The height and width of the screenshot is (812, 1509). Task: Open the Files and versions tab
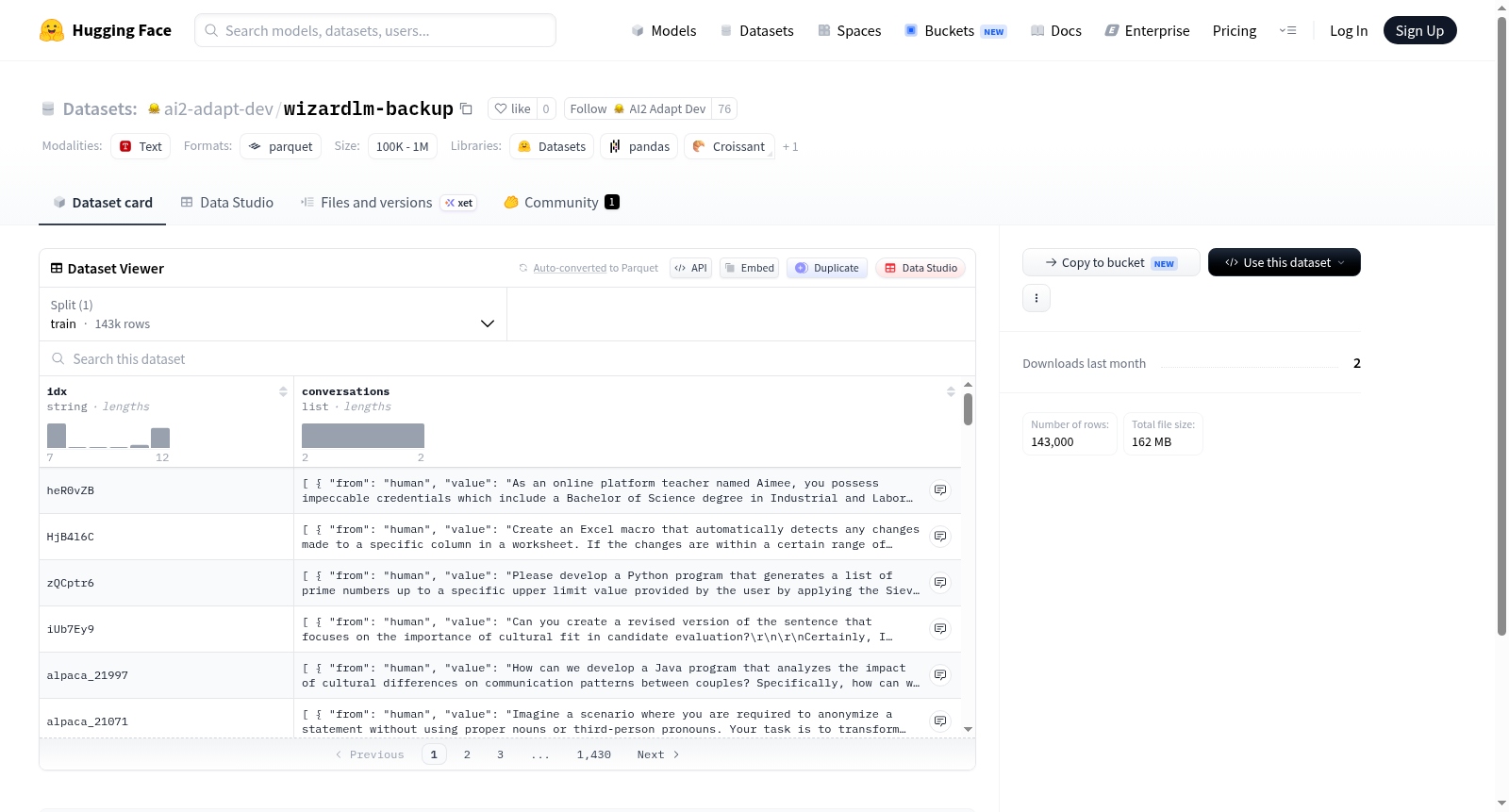389,203
